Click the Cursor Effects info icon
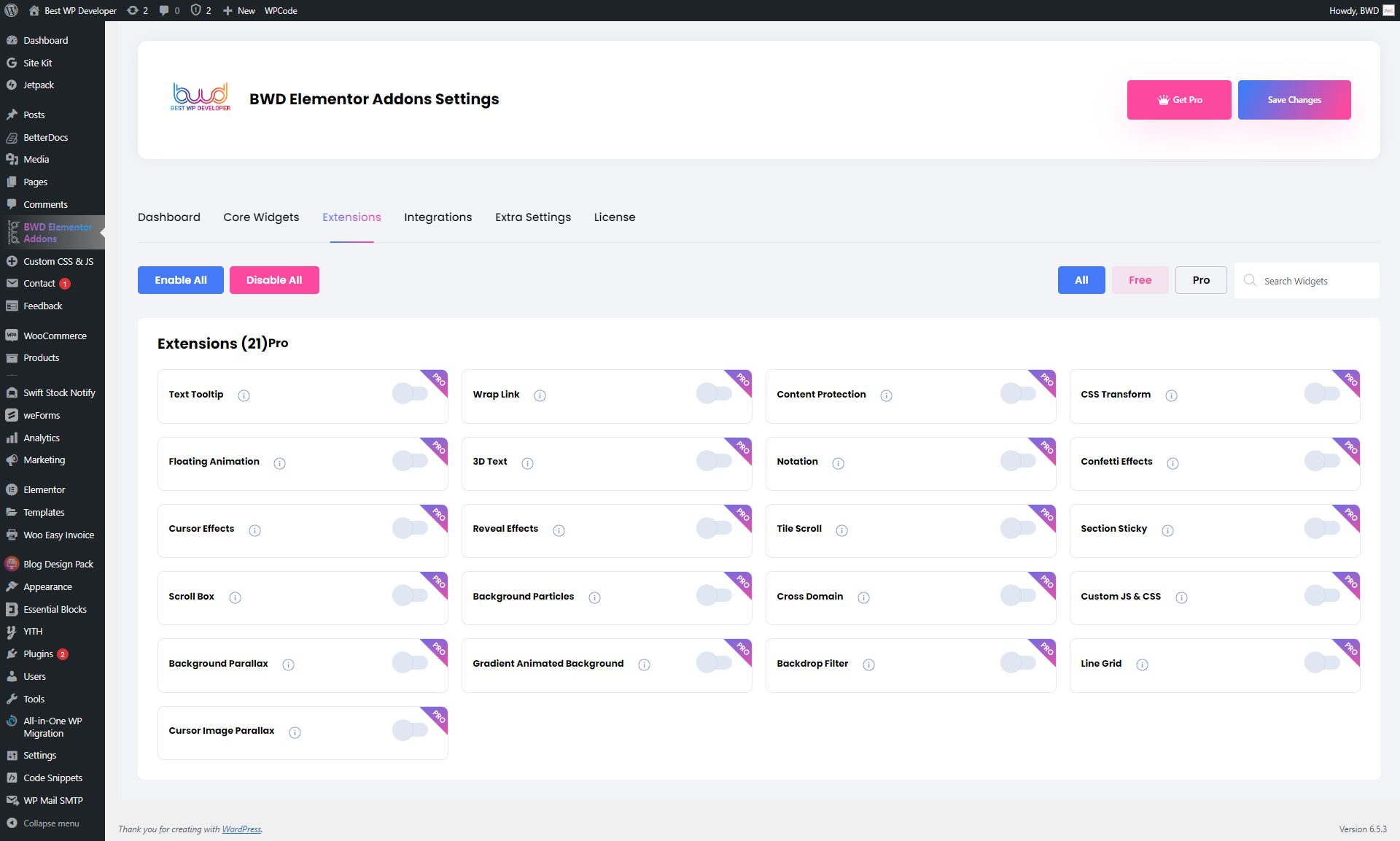Screen dimensions: 1400x841 pos(255,530)
